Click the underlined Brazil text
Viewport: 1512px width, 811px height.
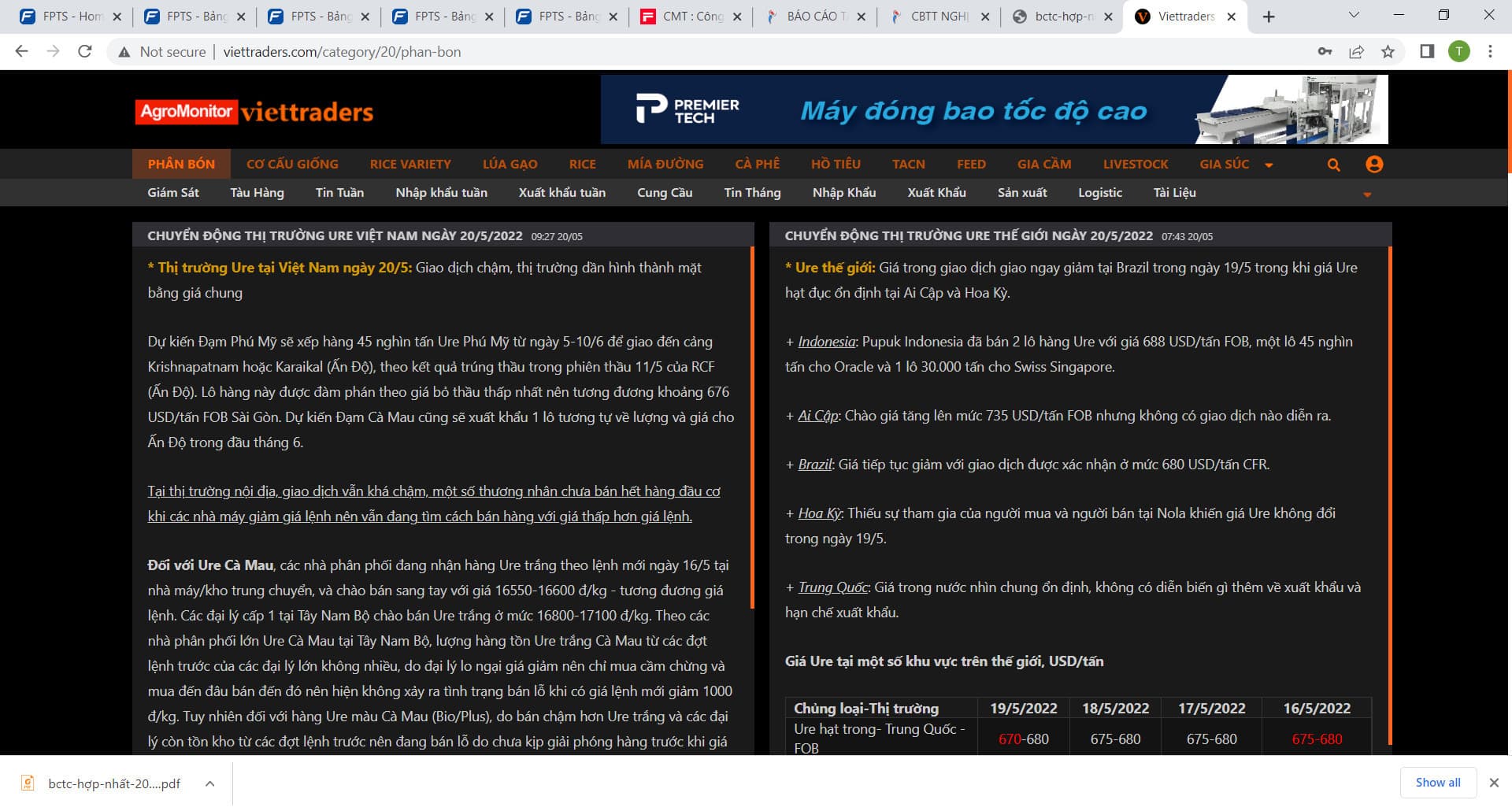pyautogui.click(x=815, y=465)
